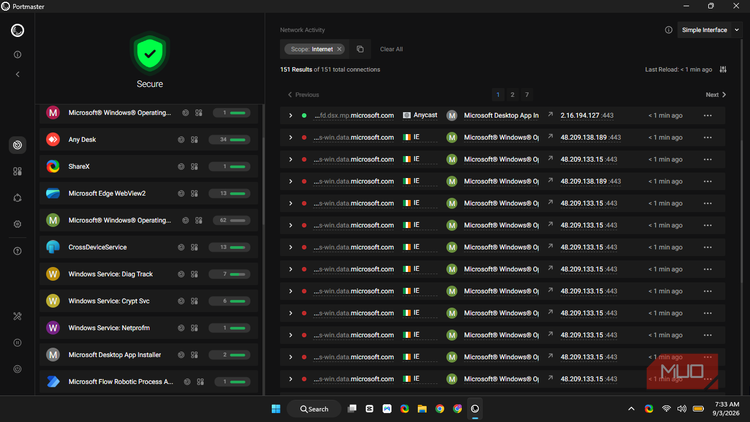Remove the Scope: Internet filter chip
750x422 pixels.
point(339,49)
